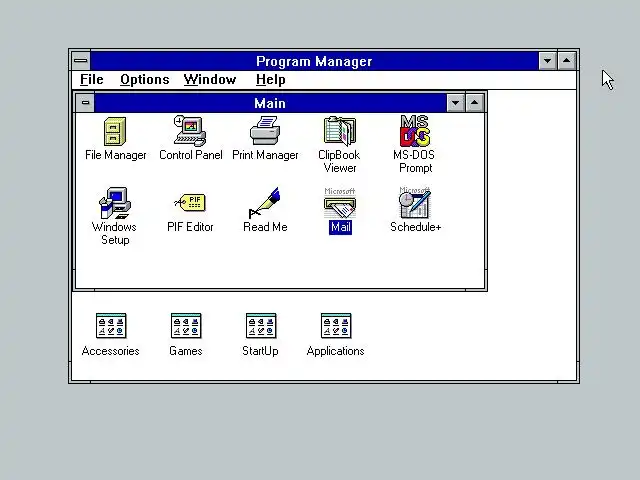
Task: Select the Windows Setup icon
Action: [x=115, y=203]
